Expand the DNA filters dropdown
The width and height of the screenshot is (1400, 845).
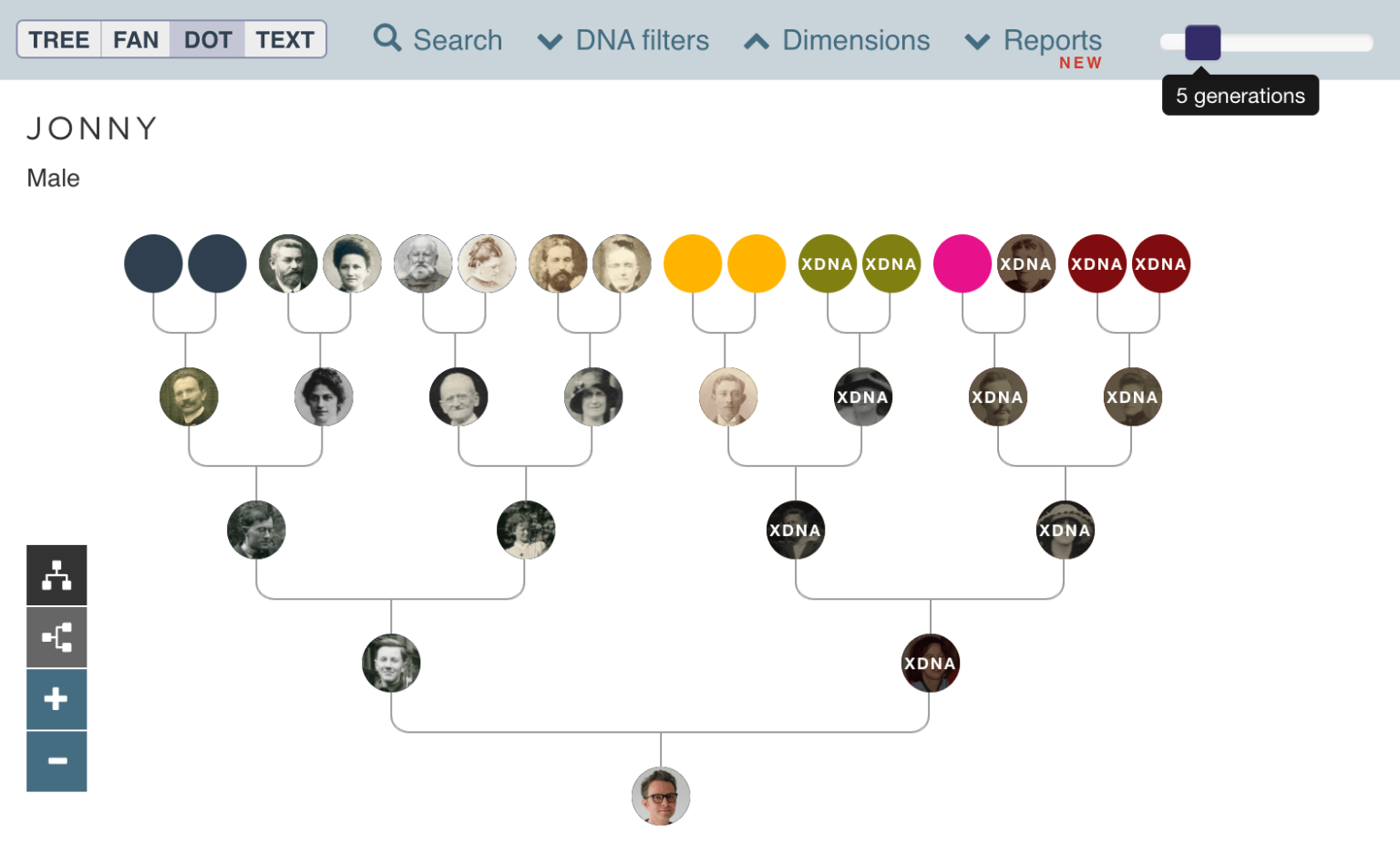click(623, 40)
